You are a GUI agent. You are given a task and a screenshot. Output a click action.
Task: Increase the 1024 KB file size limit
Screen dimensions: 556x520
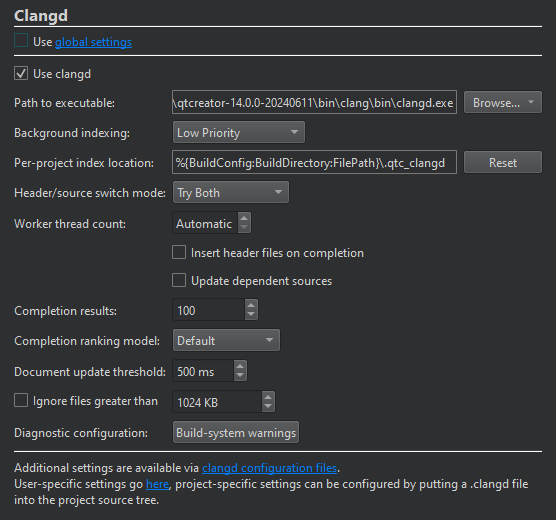click(268, 397)
